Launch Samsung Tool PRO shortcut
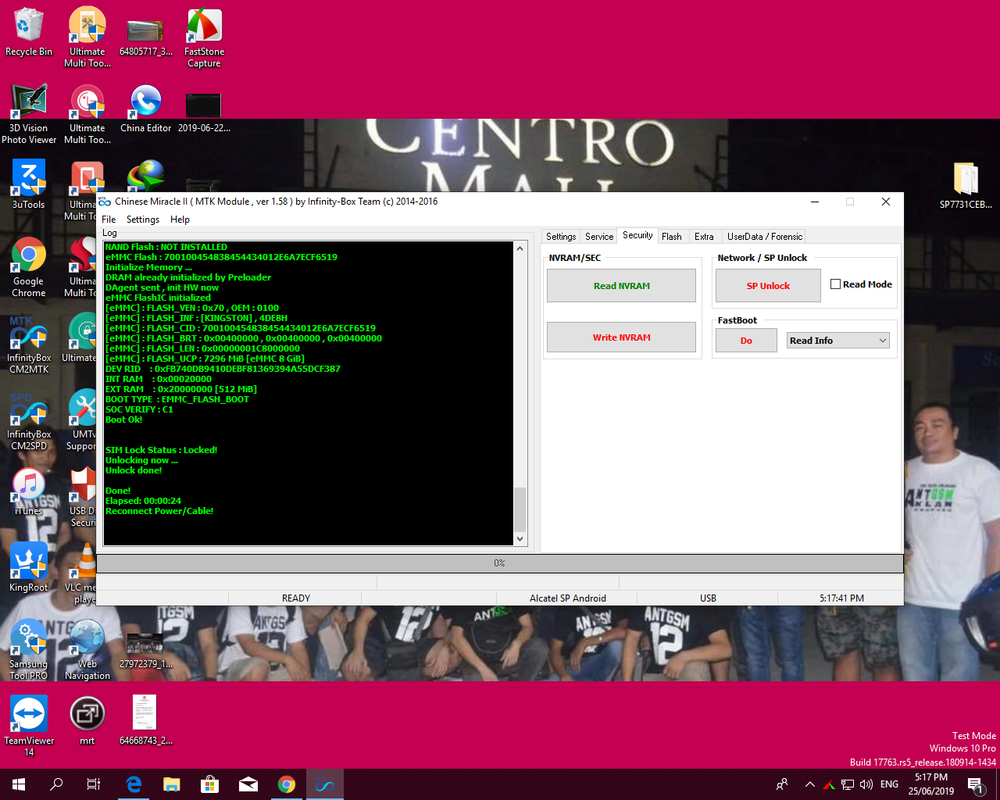Image resolution: width=1000 pixels, height=800 pixels. (x=29, y=649)
